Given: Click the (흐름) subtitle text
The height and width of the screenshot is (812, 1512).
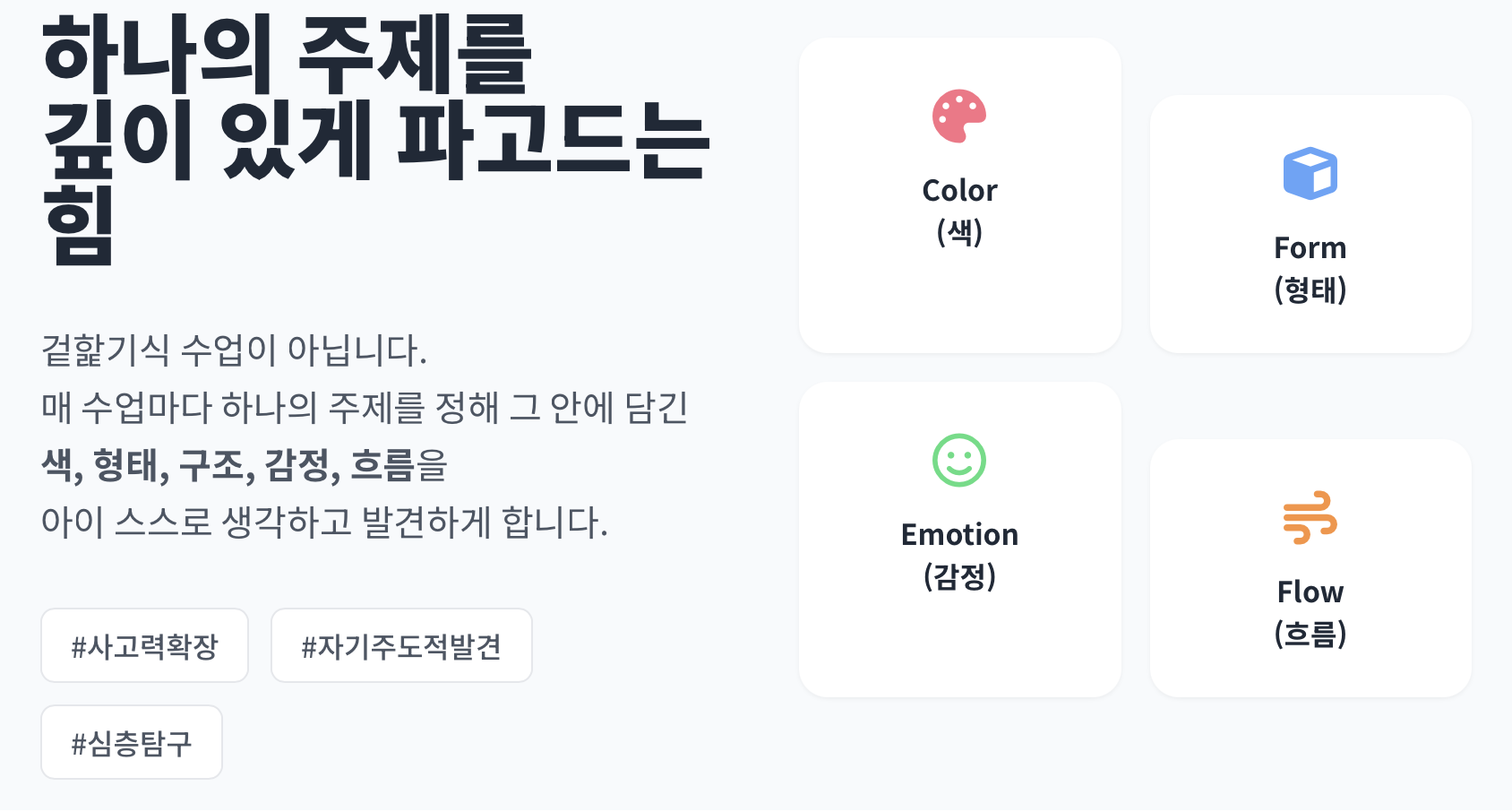Looking at the screenshot, I should (x=1310, y=635).
